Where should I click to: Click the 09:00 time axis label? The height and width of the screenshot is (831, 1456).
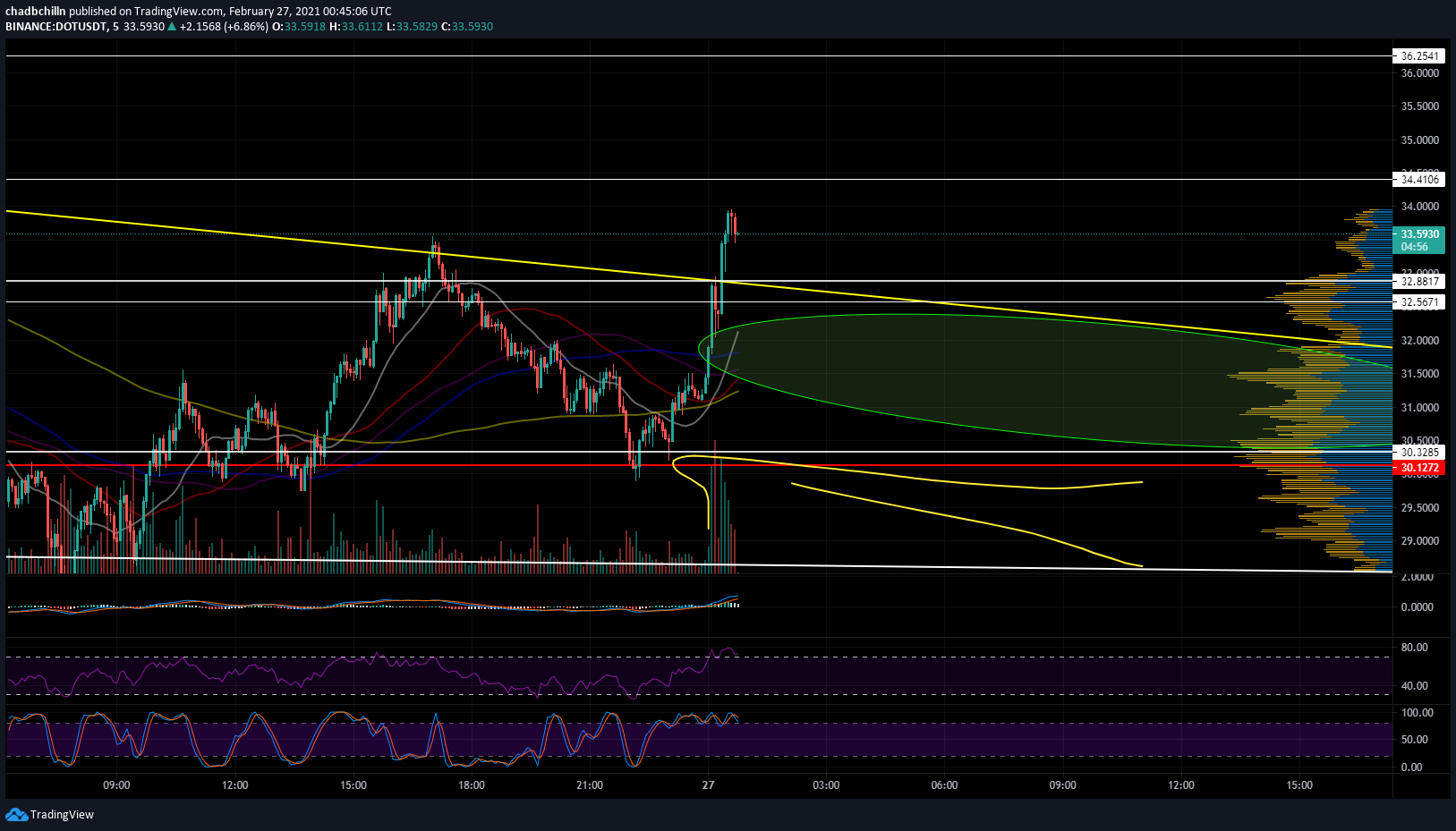click(x=116, y=785)
